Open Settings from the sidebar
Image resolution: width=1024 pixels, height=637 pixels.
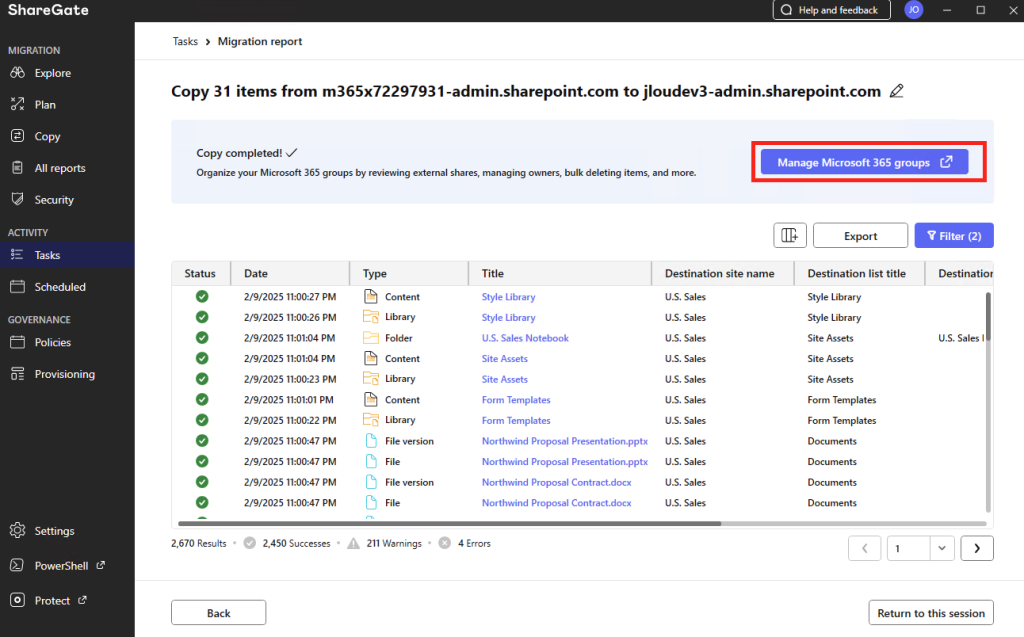pos(54,531)
